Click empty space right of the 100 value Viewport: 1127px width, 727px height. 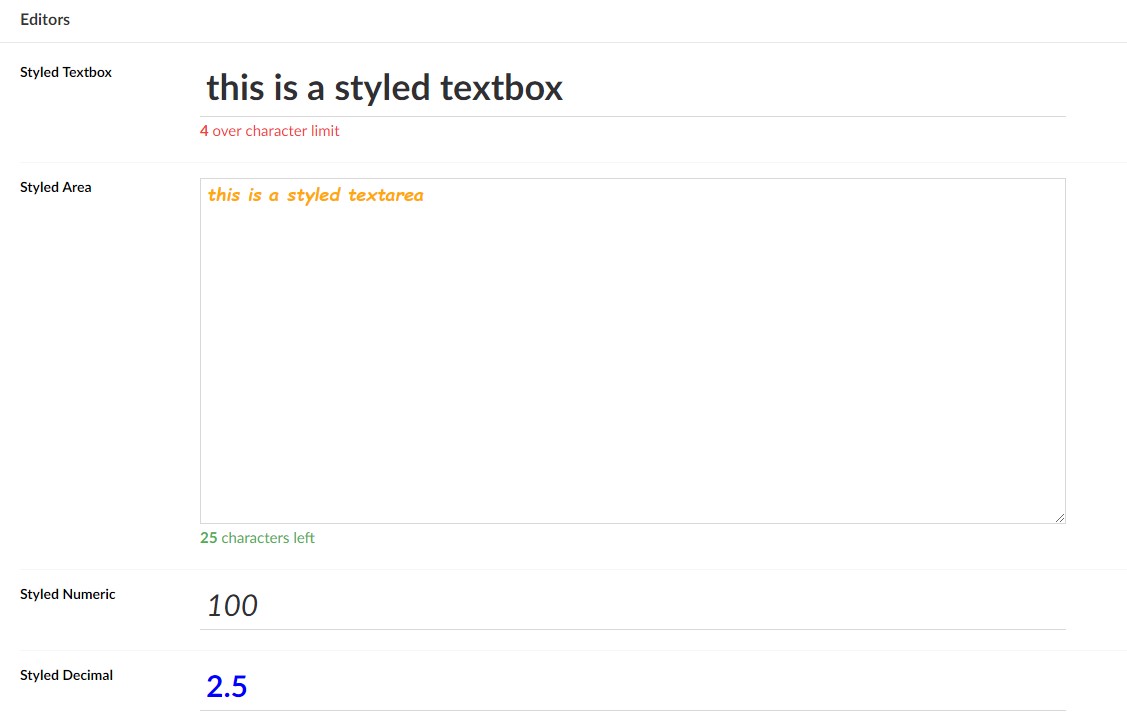tap(661, 605)
